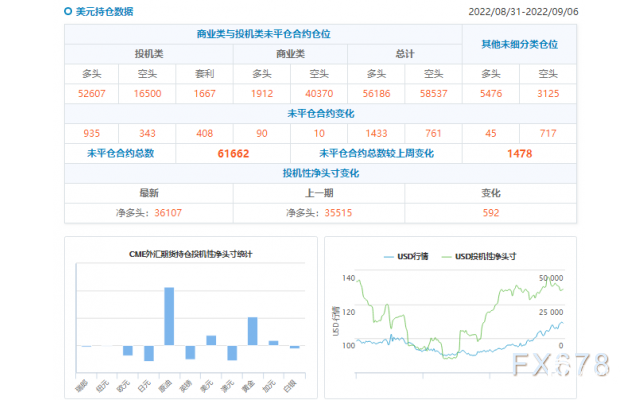Select the 商业类 column header
The height and width of the screenshot is (400, 640).
click(x=290, y=53)
